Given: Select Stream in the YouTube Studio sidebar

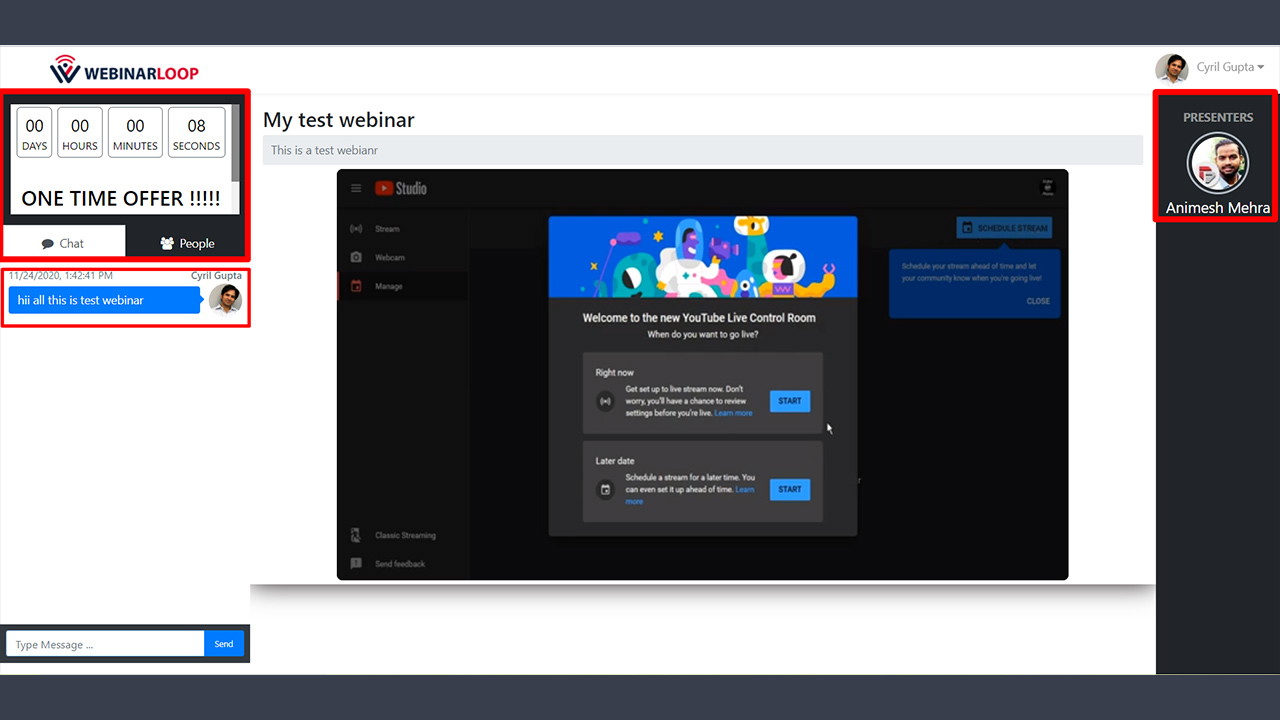Looking at the screenshot, I should coord(388,229).
